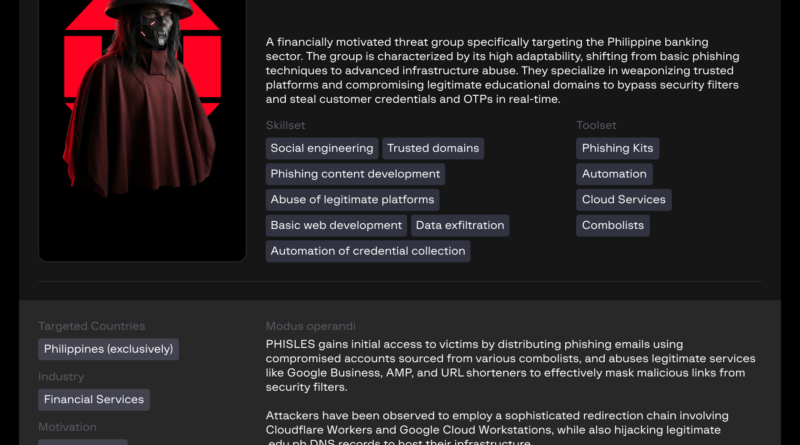Click Abuse of legitimate platforms tag

352,200
